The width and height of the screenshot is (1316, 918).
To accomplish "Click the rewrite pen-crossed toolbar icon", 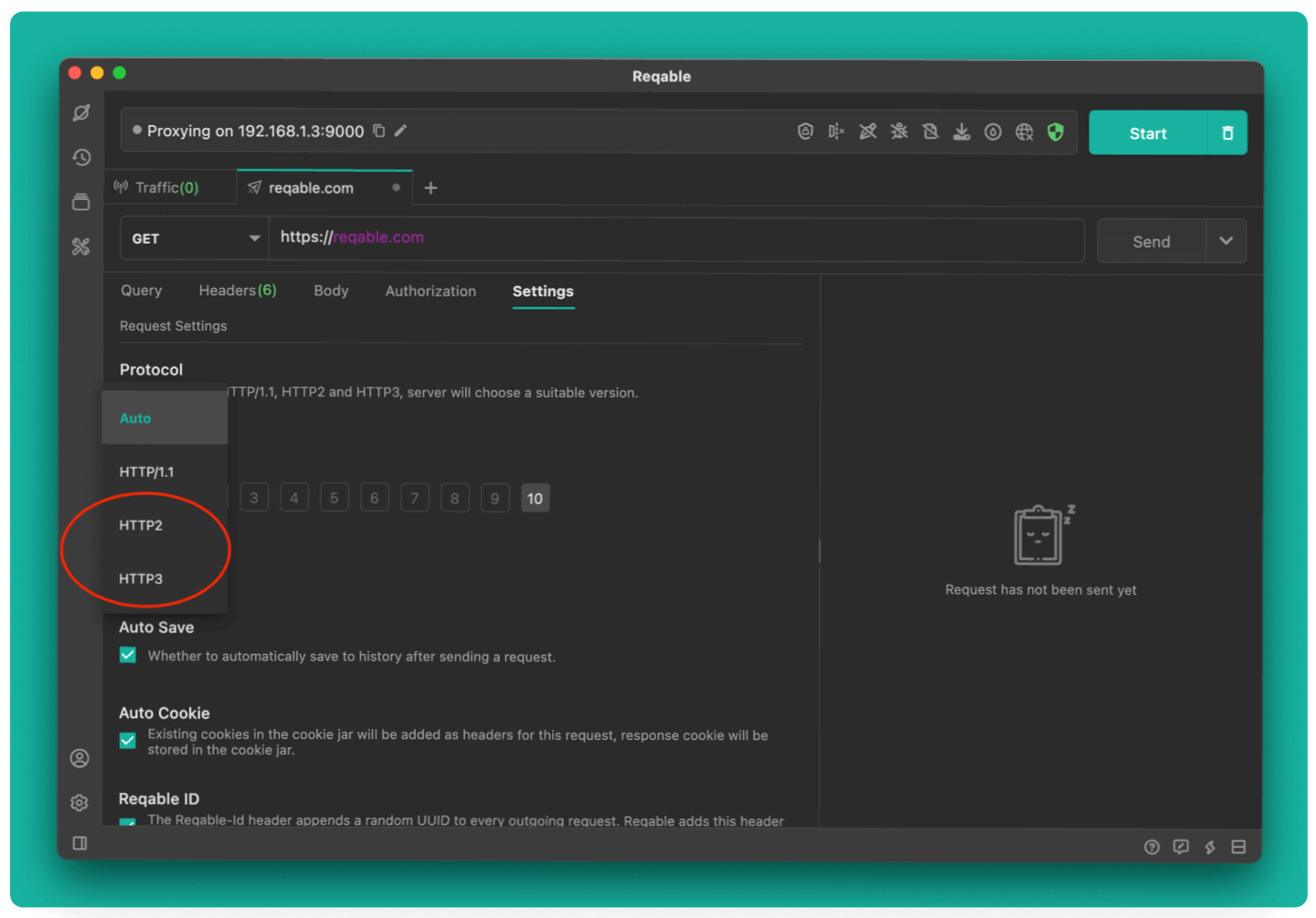I will coord(867,132).
